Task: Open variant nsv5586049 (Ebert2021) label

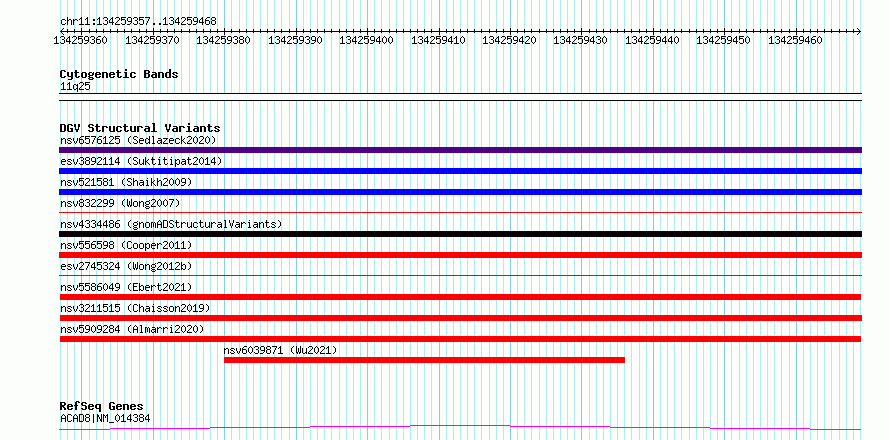Action: [x=126, y=287]
